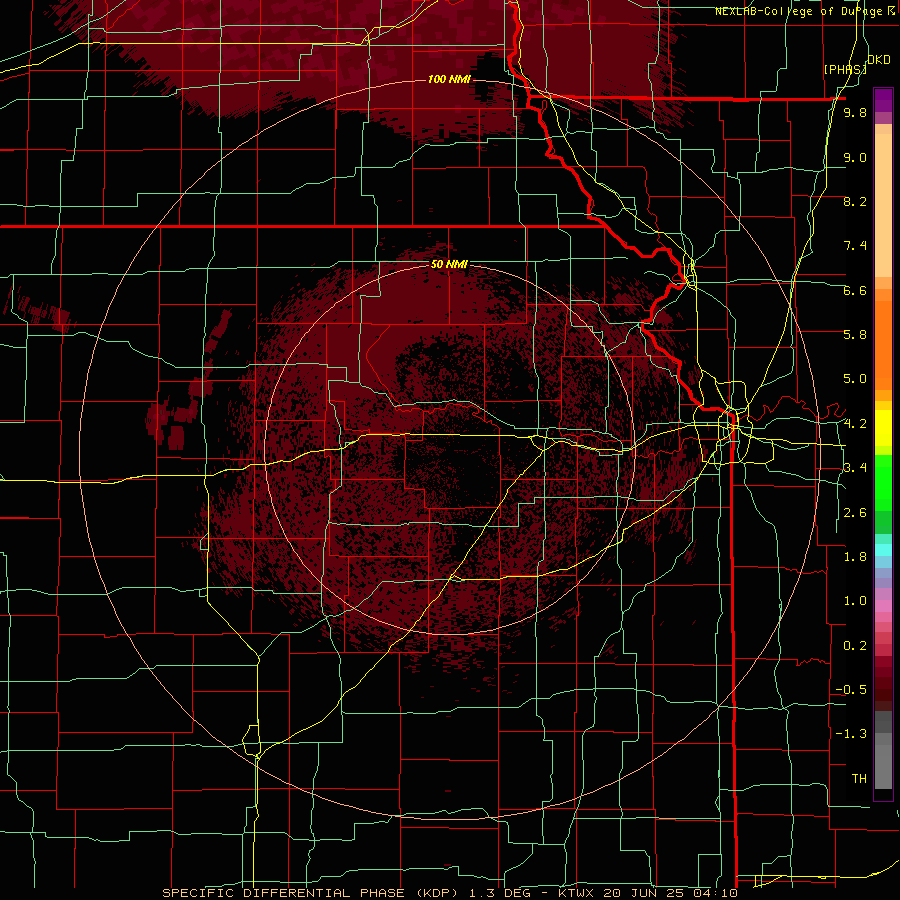Pick the solid orange band on the color scale
The width and height of the screenshot is (900, 900).
point(883,346)
